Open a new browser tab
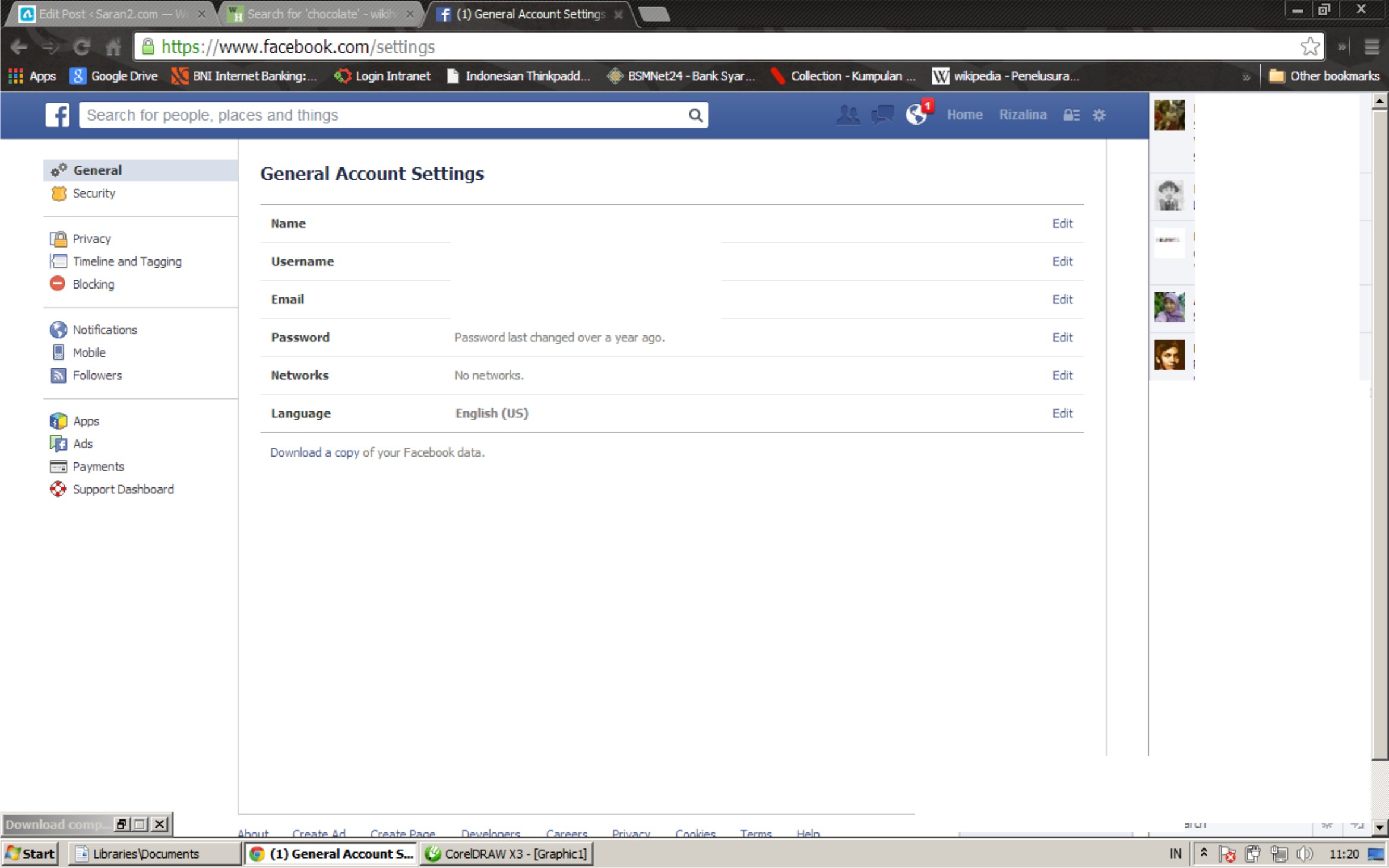1389x868 pixels. click(654, 14)
